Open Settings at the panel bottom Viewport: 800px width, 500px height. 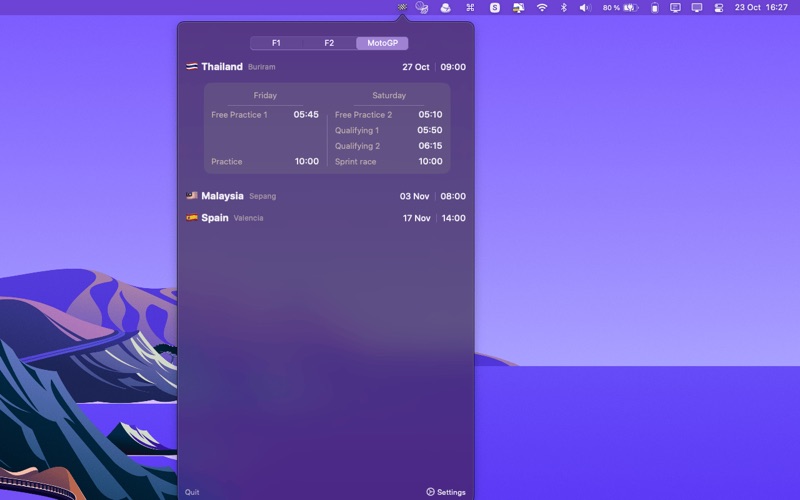point(446,492)
